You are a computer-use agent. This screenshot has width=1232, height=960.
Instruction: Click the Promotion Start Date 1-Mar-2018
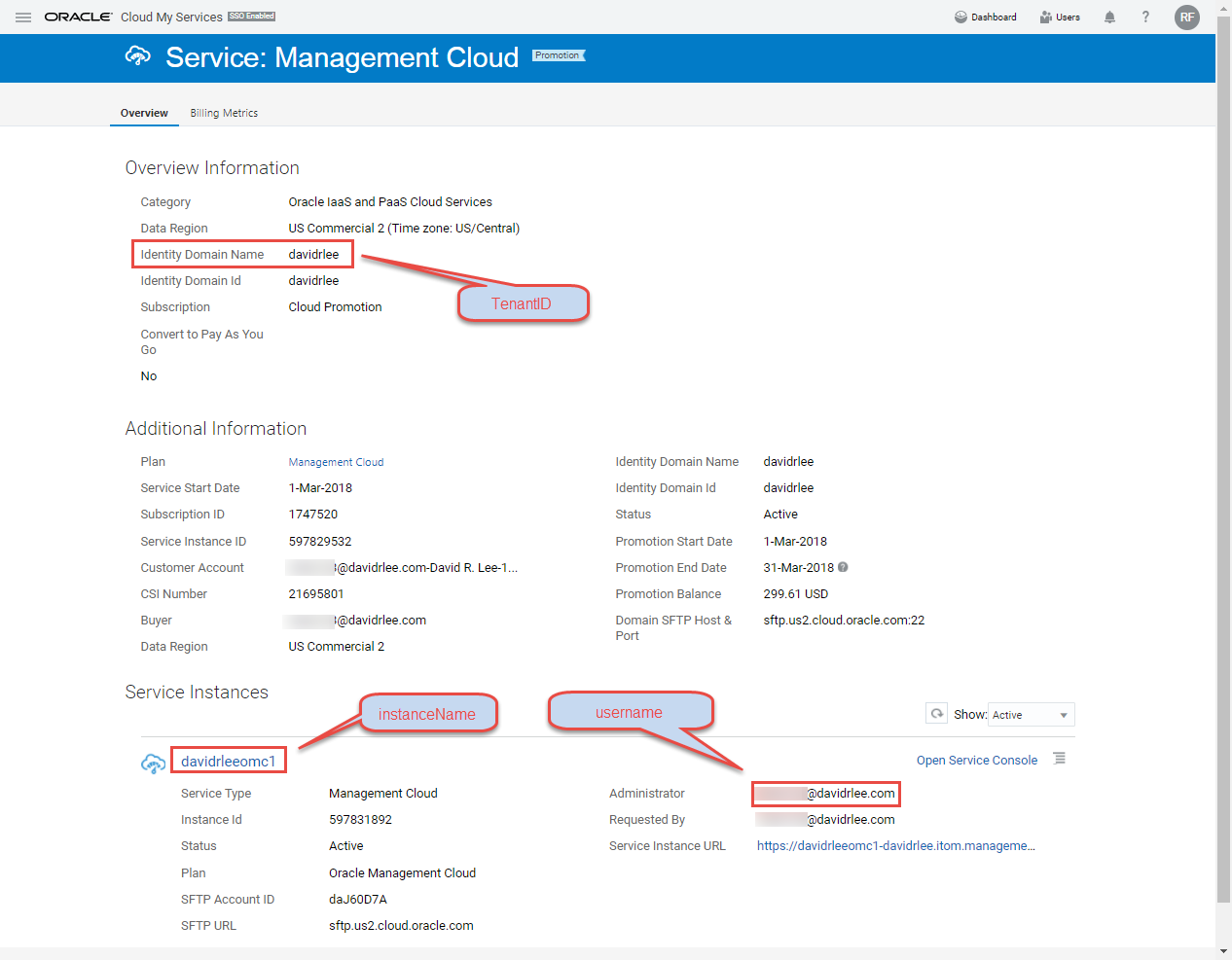coord(796,542)
